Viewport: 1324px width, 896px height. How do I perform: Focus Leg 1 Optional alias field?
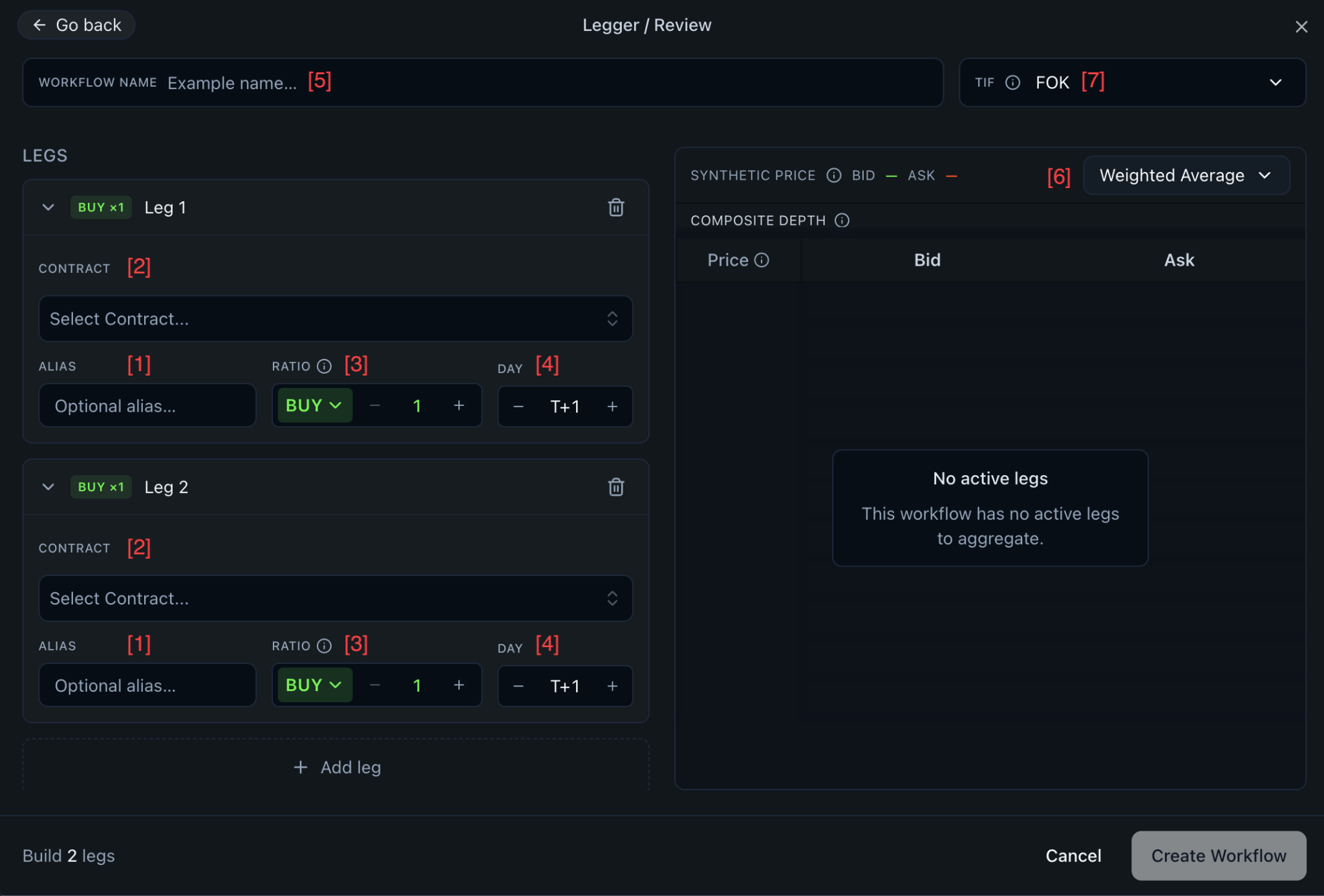(147, 406)
